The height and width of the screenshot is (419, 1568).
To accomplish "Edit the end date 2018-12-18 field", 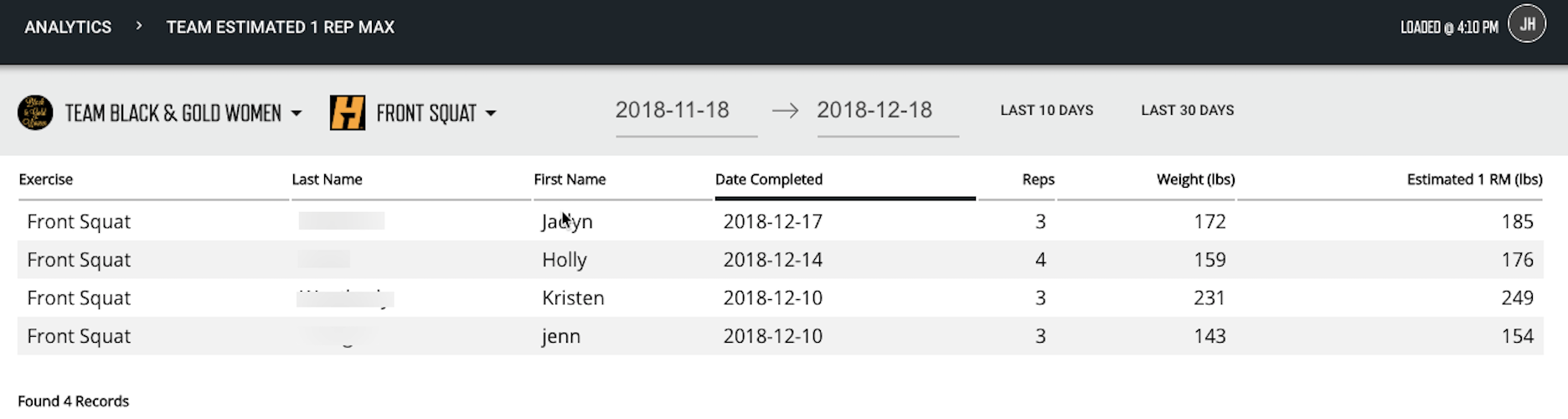I will pyautogui.click(x=888, y=111).
